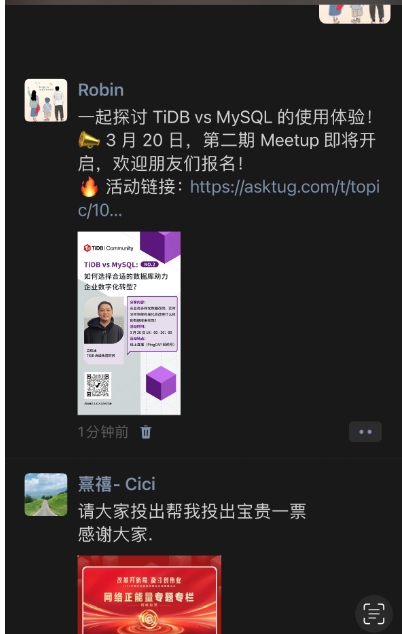Open 熹禧- Cici's road landscape avatar
This screenshot has height=634, width=402.
tap(46, 495)
